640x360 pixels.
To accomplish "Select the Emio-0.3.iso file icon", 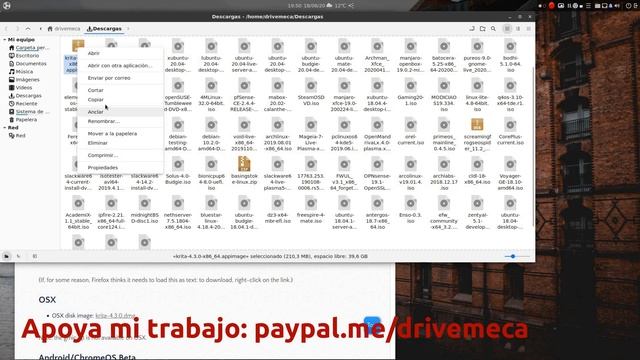I will (411, 203).
